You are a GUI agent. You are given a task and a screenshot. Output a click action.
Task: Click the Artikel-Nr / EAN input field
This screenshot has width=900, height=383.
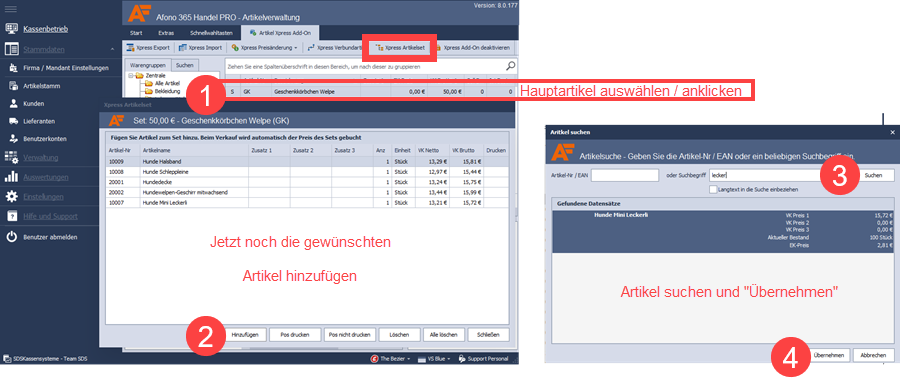[x=624, y=175]
